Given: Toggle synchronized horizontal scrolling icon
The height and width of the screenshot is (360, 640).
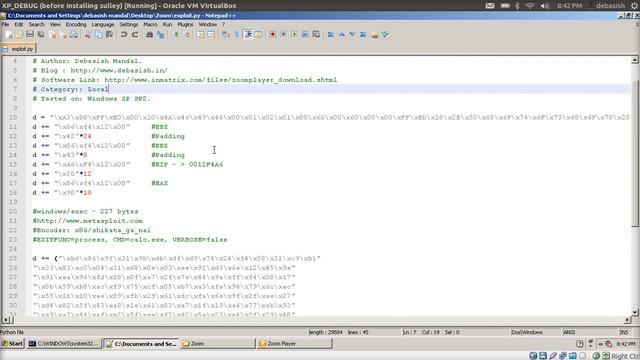Looking at the screenshot, I should (x=211, y=35).
